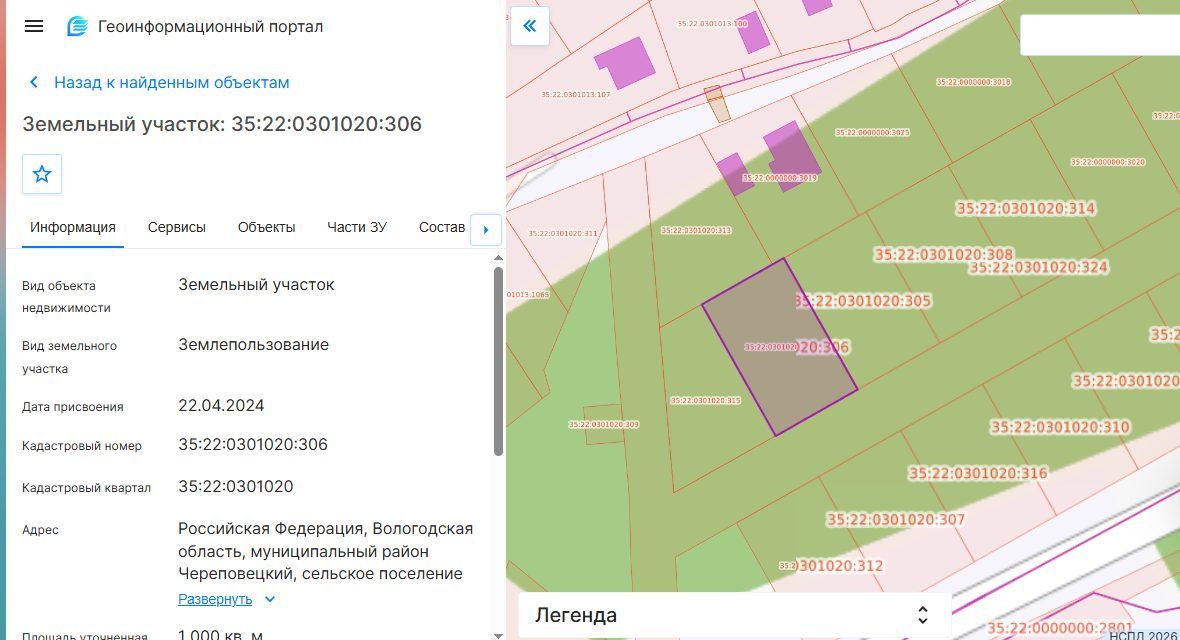This screenshot has width=1180, height=640.
Task: Click the Легенда panel title
Action: coord(576,615)
